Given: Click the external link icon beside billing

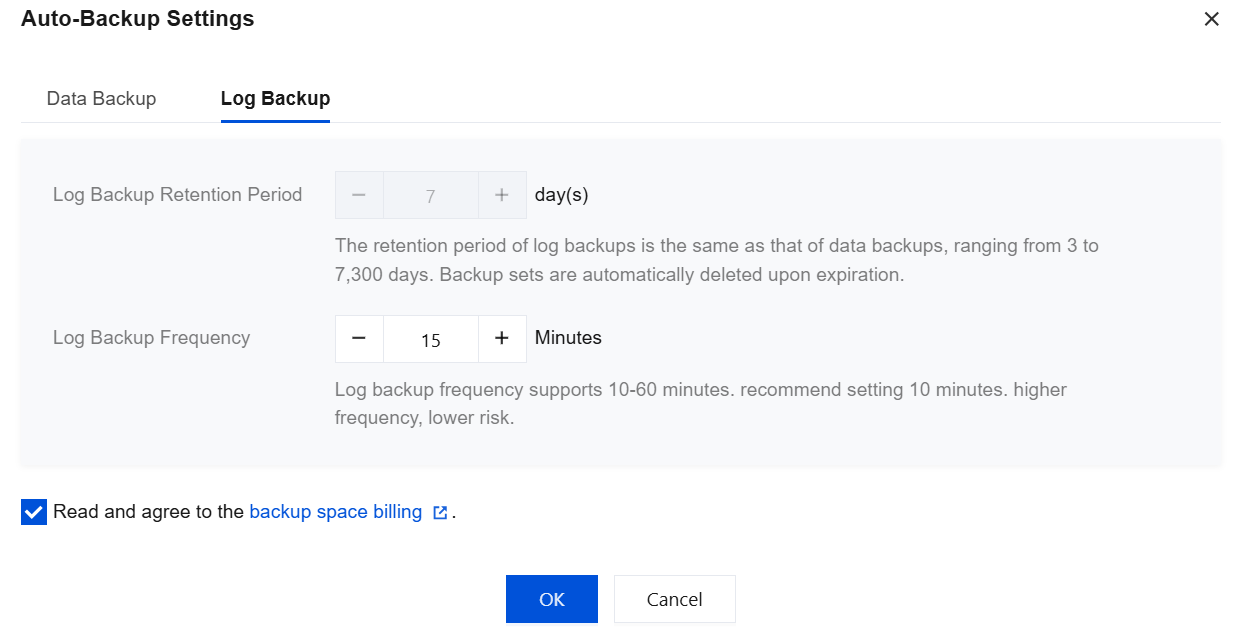Looking at the screenshot, I should [440, 513].
